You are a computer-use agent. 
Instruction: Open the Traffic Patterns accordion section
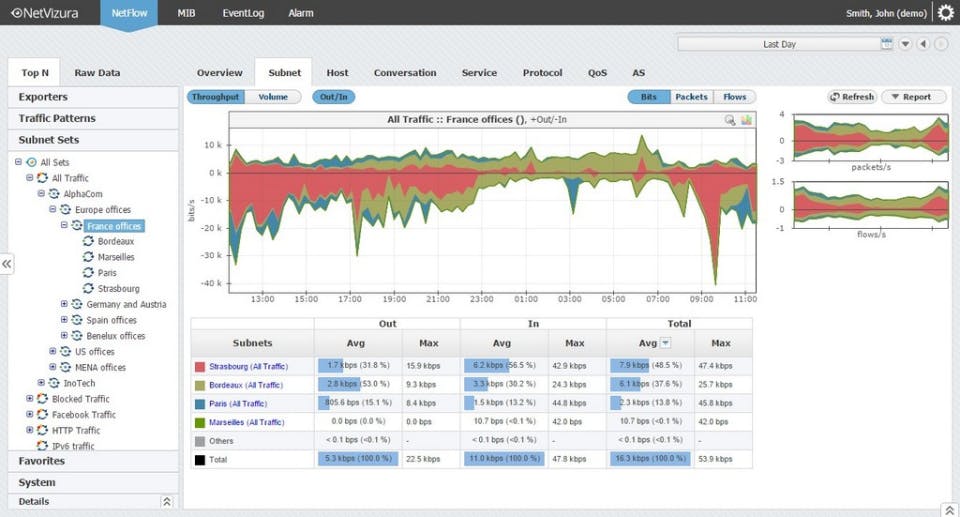click(x=93, y=118)
